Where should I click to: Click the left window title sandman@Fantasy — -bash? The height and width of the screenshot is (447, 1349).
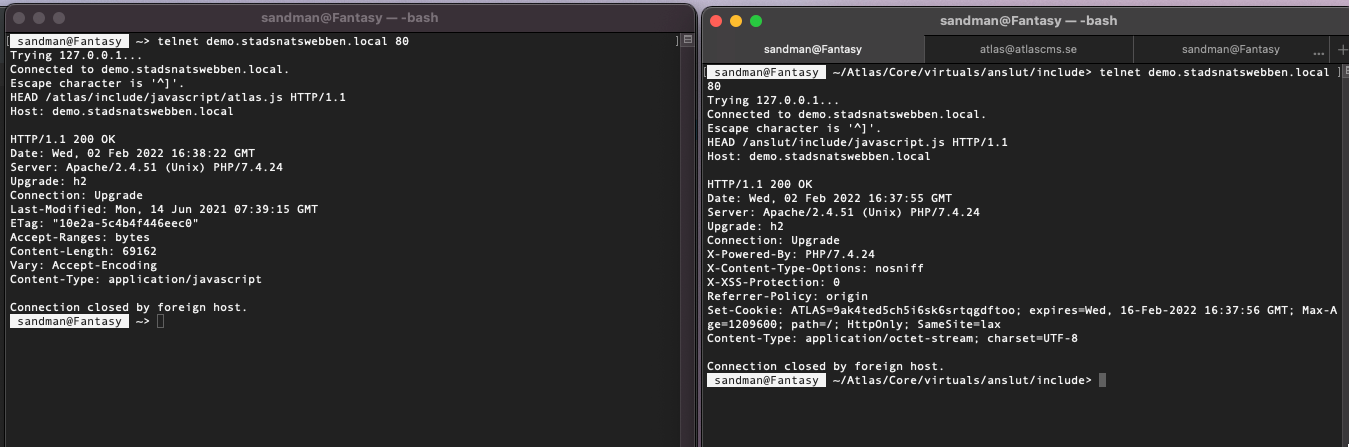349,18
